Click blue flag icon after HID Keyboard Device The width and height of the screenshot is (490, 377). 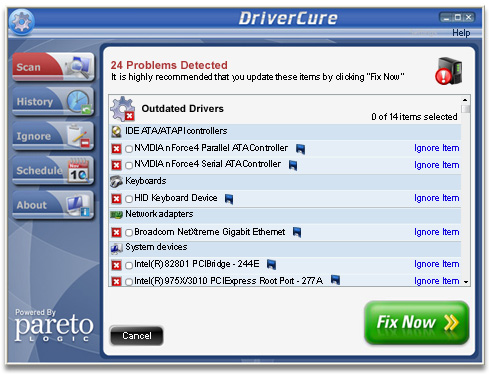pos(229,199)
